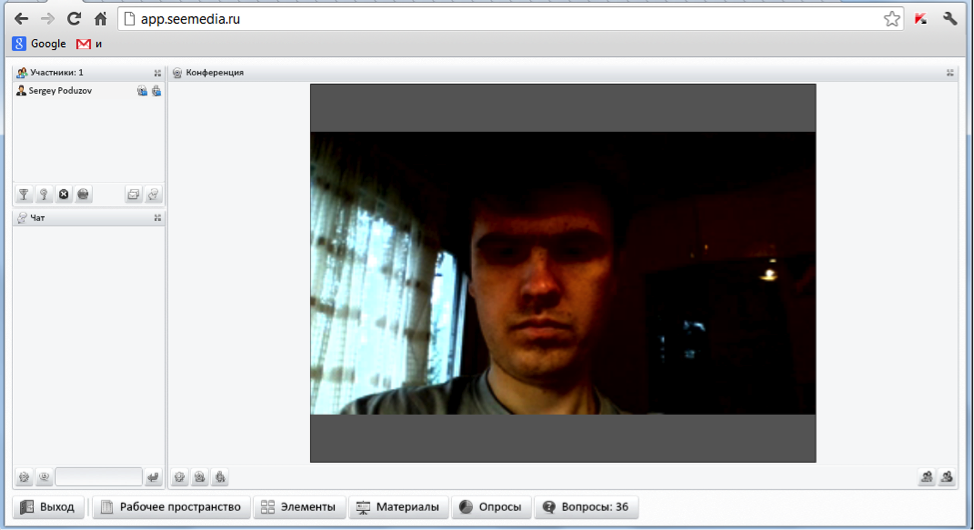
Task: Go to the browser home page
Action: click(100, 19)
